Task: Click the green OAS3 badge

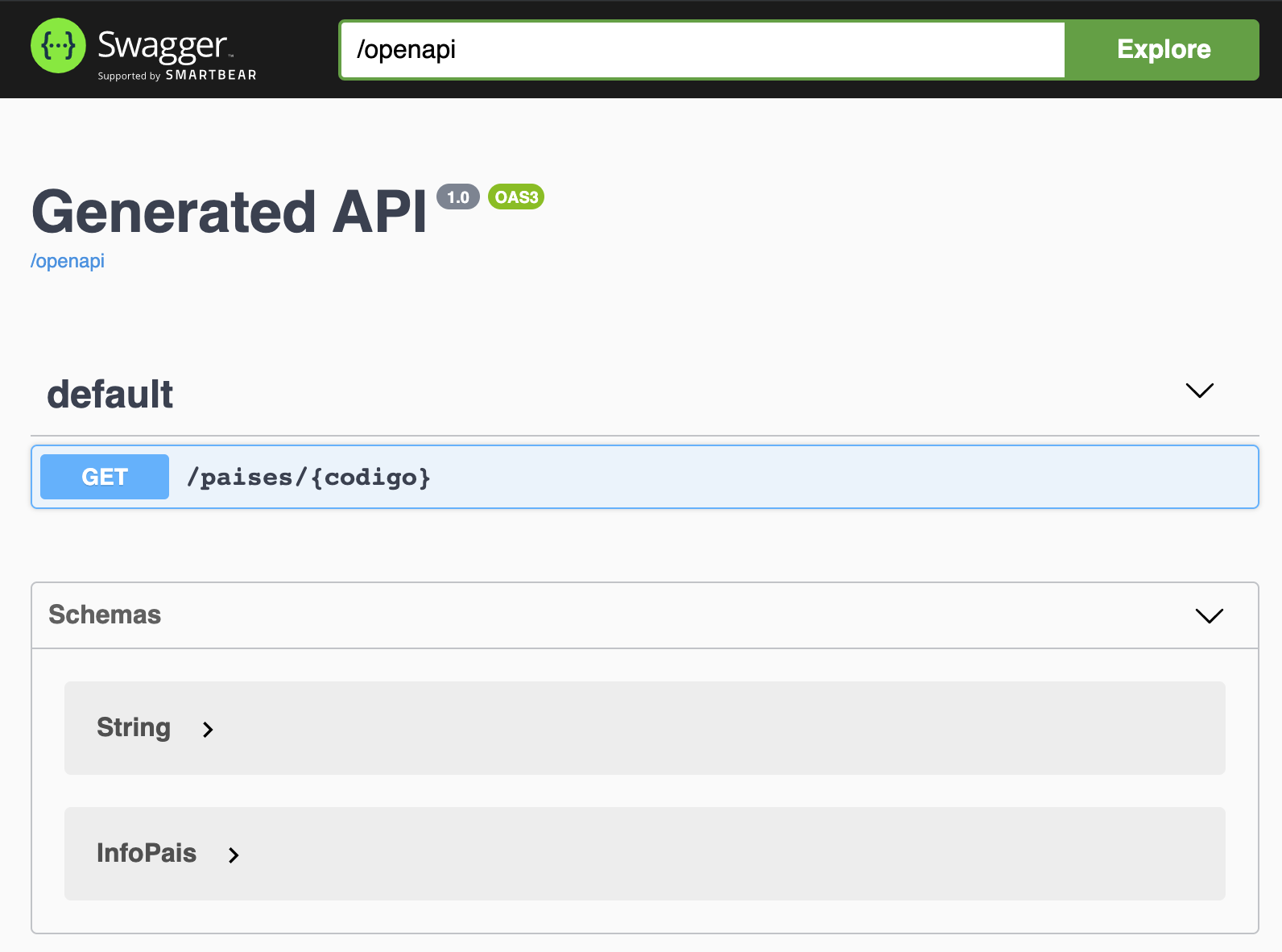Action: (x=515, y=197)
